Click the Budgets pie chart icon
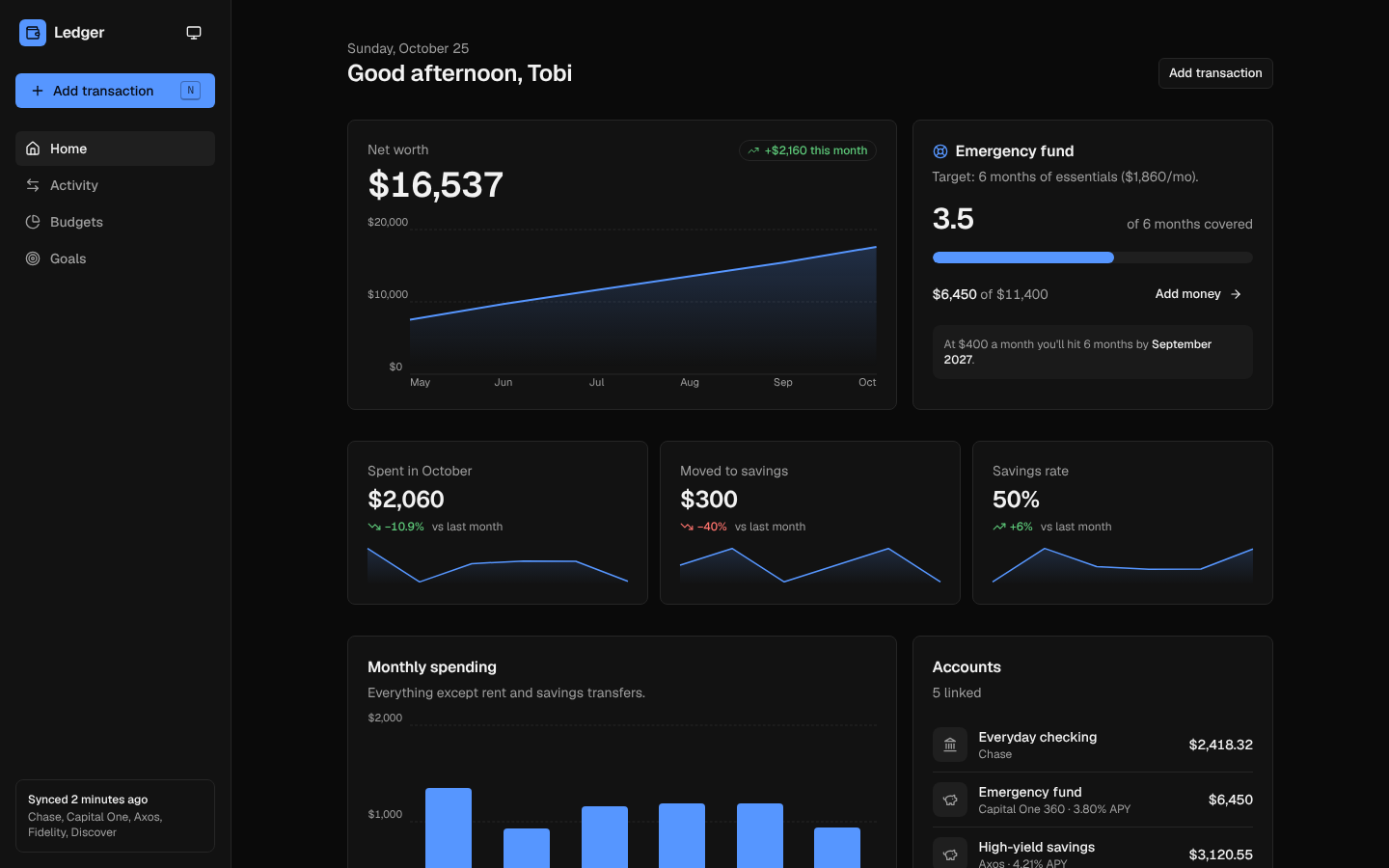Viewport: 1389px width, 868px height. pos(33,222)
